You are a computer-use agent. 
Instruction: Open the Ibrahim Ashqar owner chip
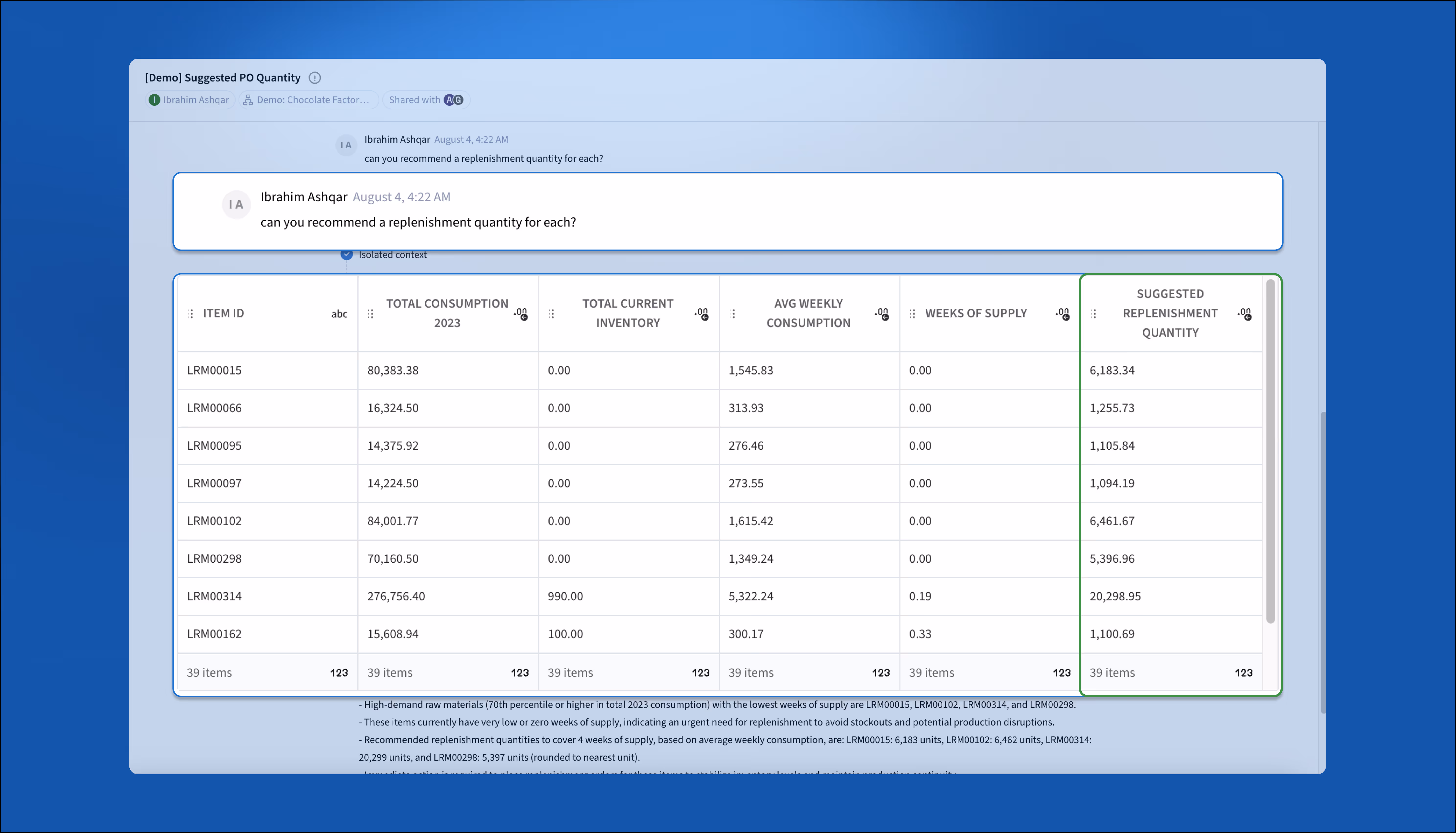(x=189, y=100)
